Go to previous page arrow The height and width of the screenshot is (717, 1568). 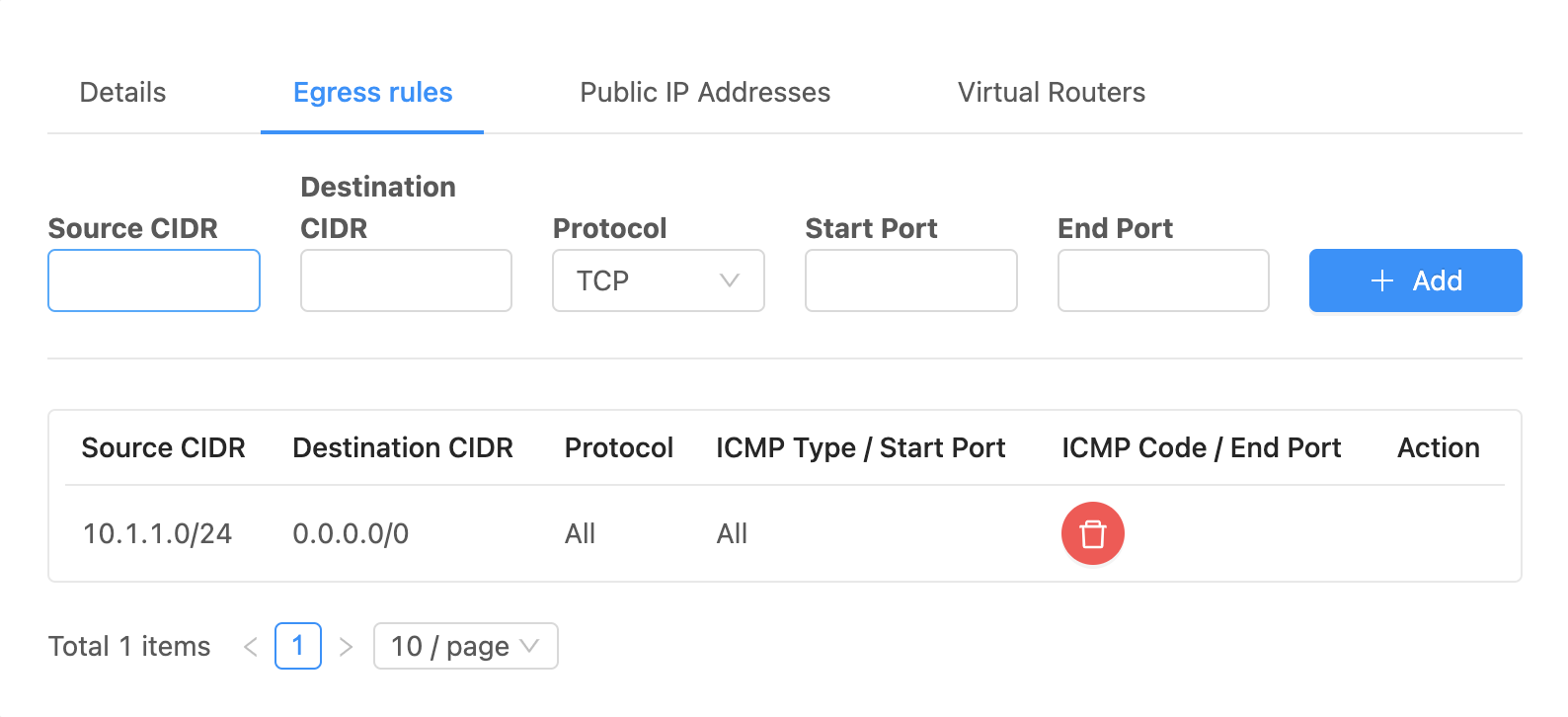(x=251, y=646)
